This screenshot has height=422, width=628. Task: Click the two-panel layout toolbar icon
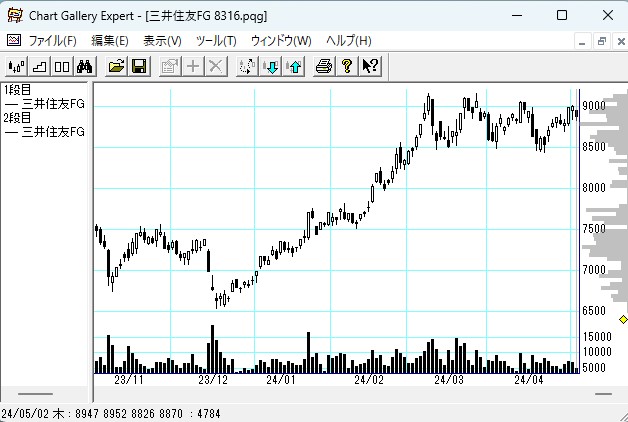pos(62,66)
